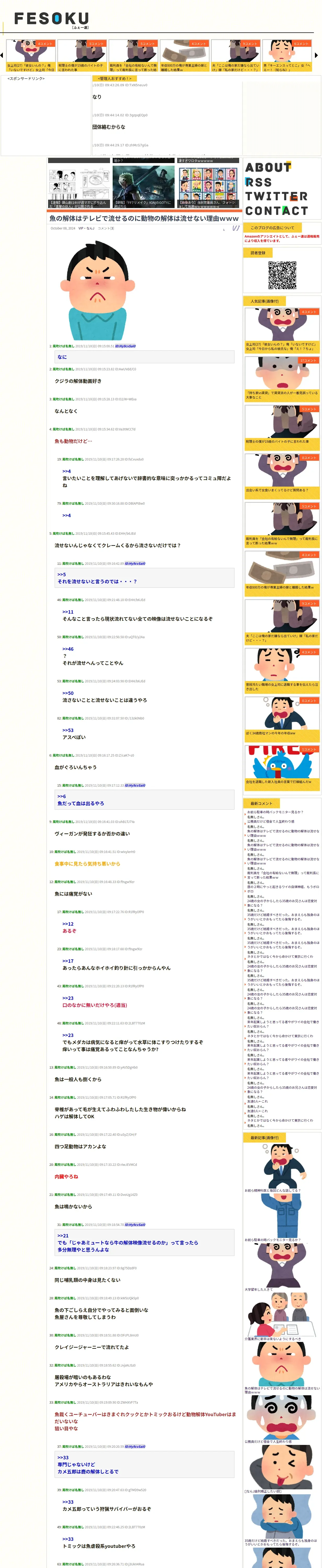
Task: Click the QR code for reader registration
Action: point(283,275)
